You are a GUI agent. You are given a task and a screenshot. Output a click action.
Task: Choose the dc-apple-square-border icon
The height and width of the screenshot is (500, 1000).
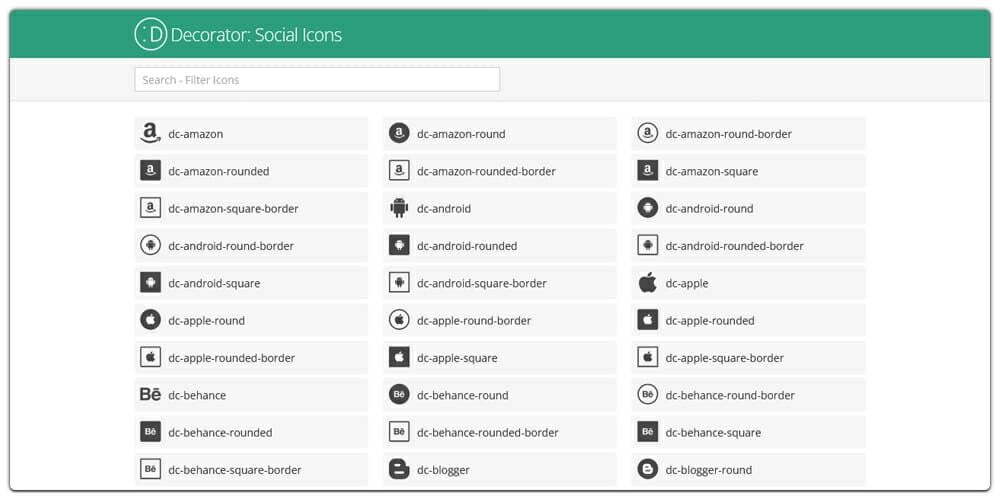point(647,357)
